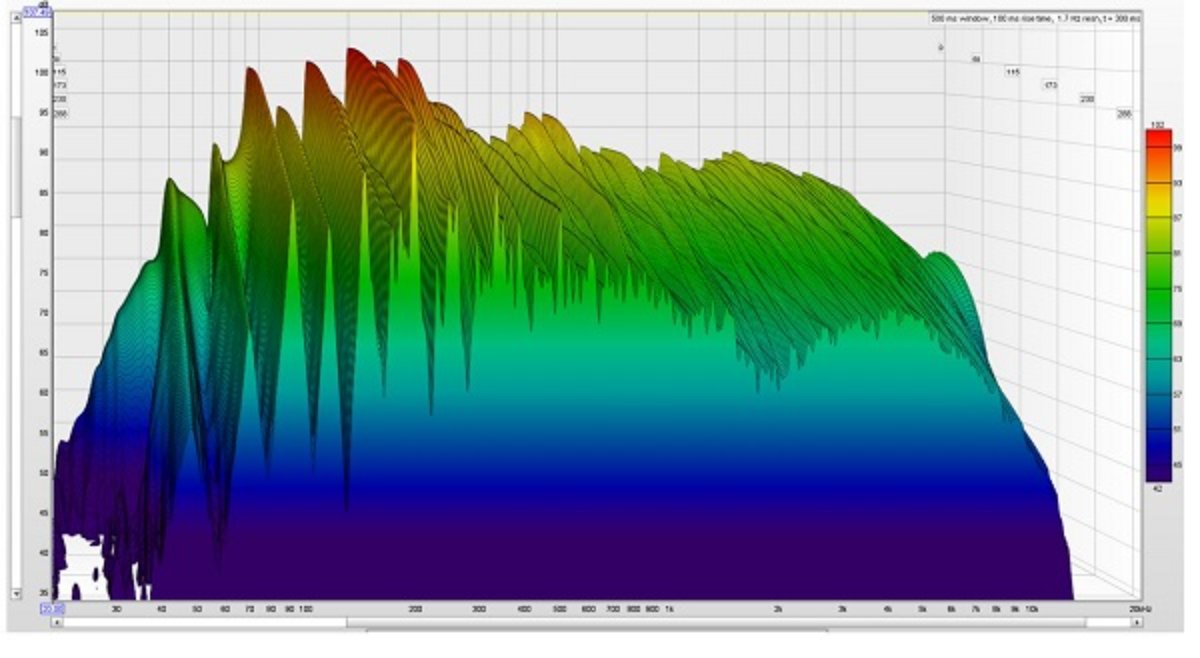Click the vertical scrollbar down arrow

click(x=16, y=593)
